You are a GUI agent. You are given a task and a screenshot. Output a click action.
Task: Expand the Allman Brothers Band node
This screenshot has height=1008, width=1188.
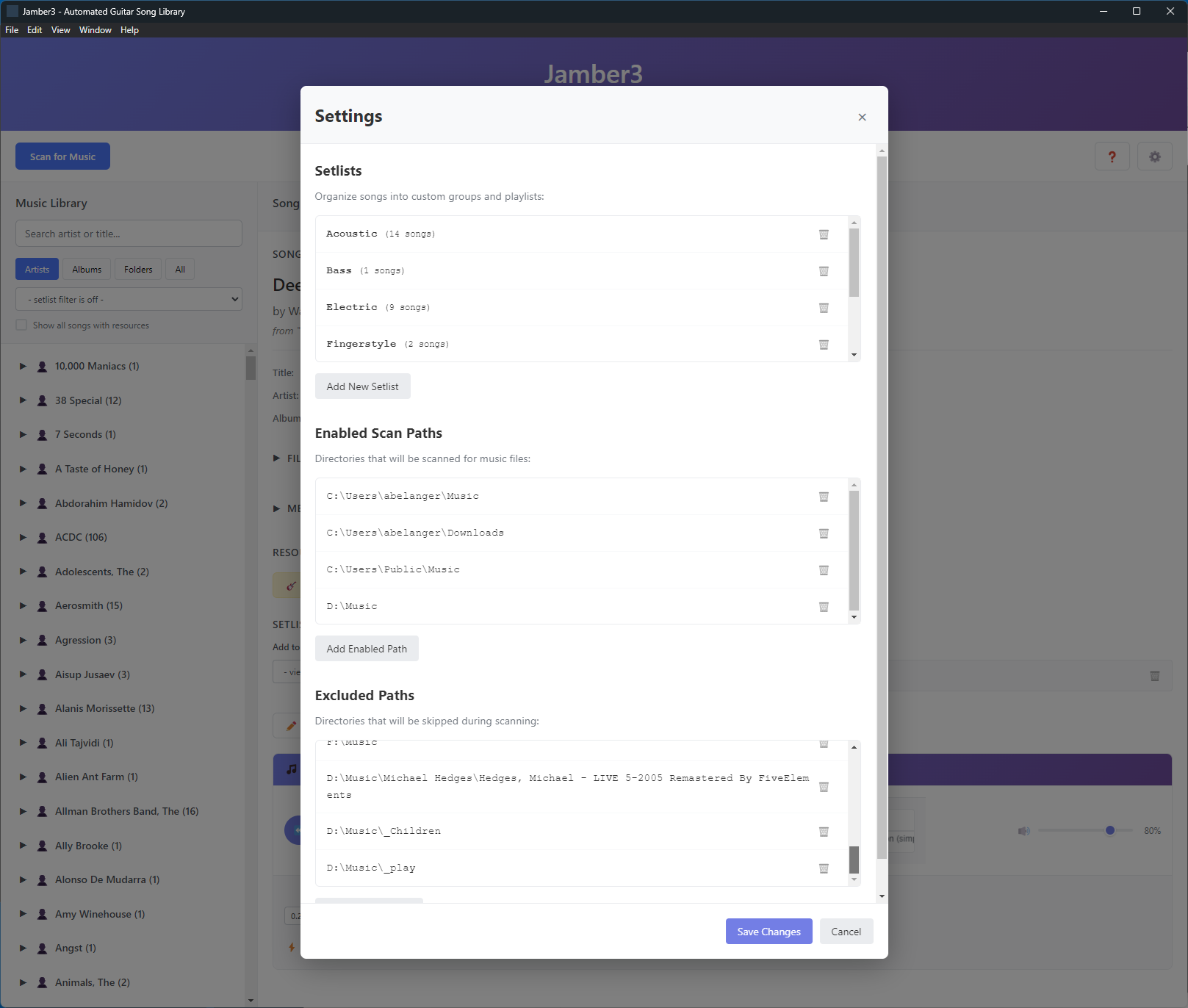(23, 811)
